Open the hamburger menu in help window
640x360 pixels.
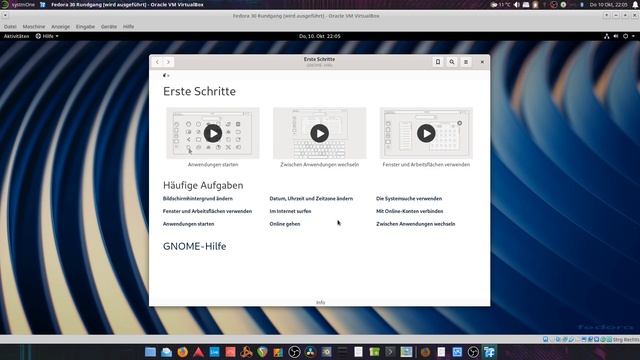466,62
